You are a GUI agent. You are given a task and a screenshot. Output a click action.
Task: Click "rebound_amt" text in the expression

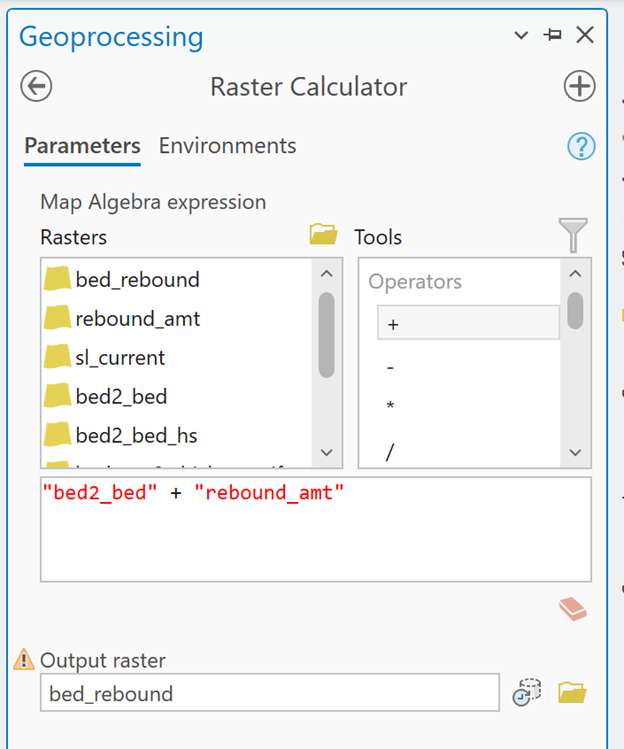click(269, 492)
